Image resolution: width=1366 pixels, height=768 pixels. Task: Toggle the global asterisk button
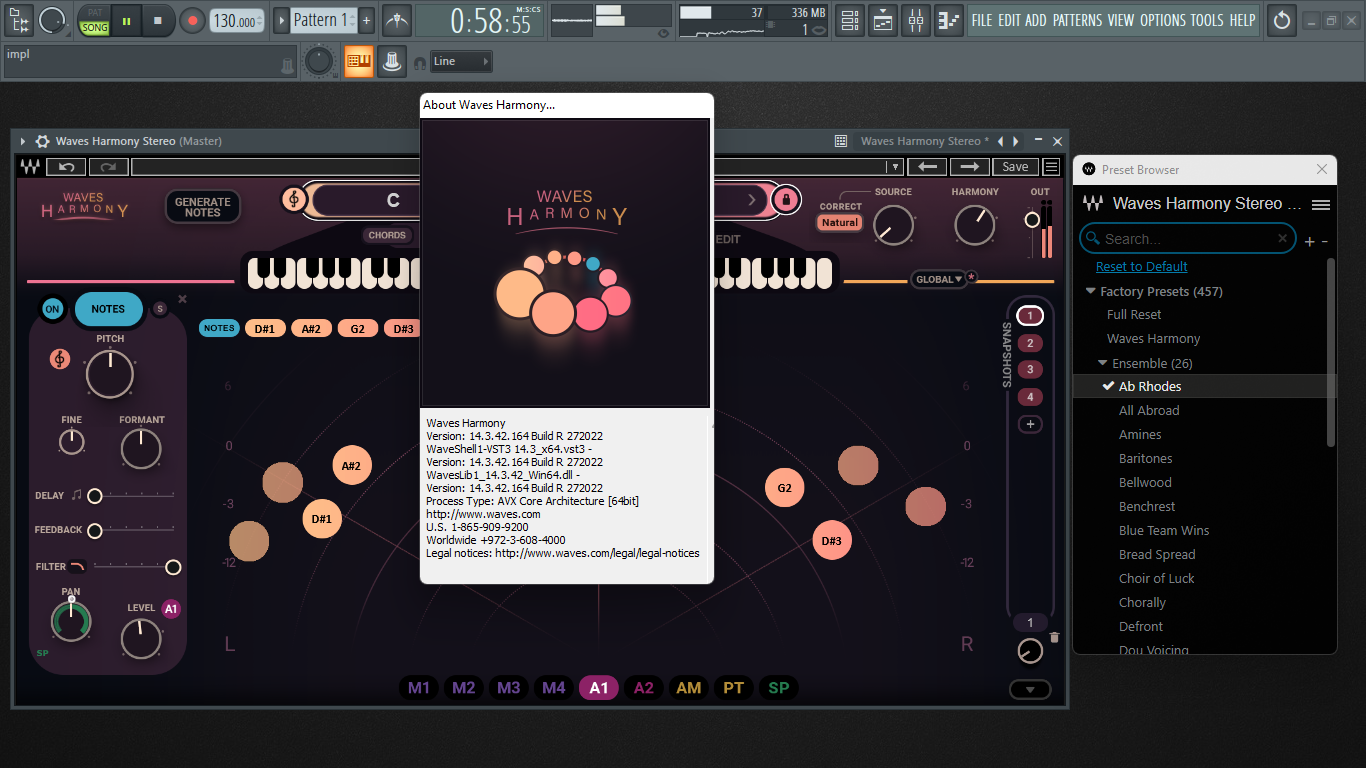pos(971,278)
